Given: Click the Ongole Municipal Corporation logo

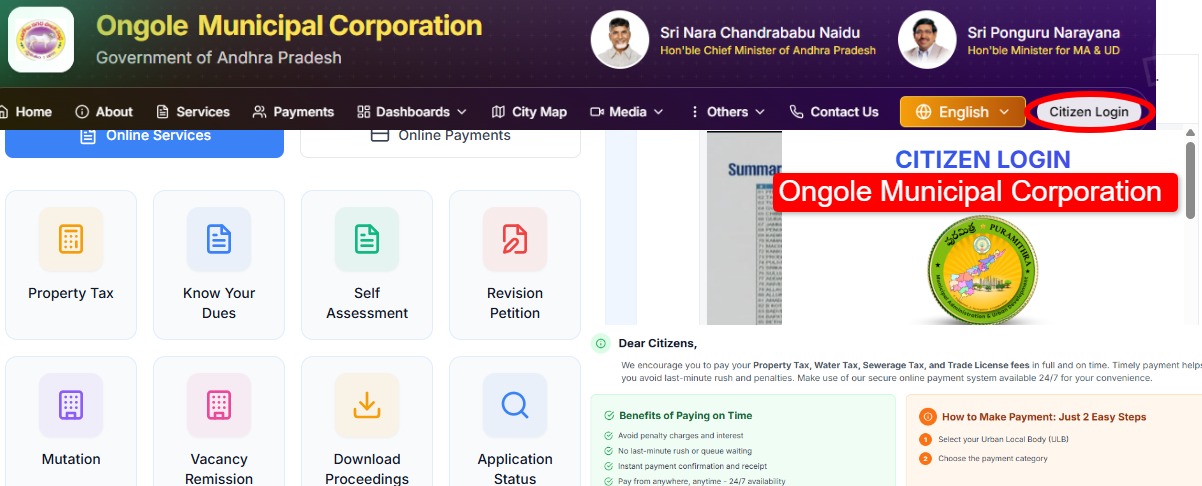Looking at the screenshot, I should pyautogui.click(x=41, y=40).
